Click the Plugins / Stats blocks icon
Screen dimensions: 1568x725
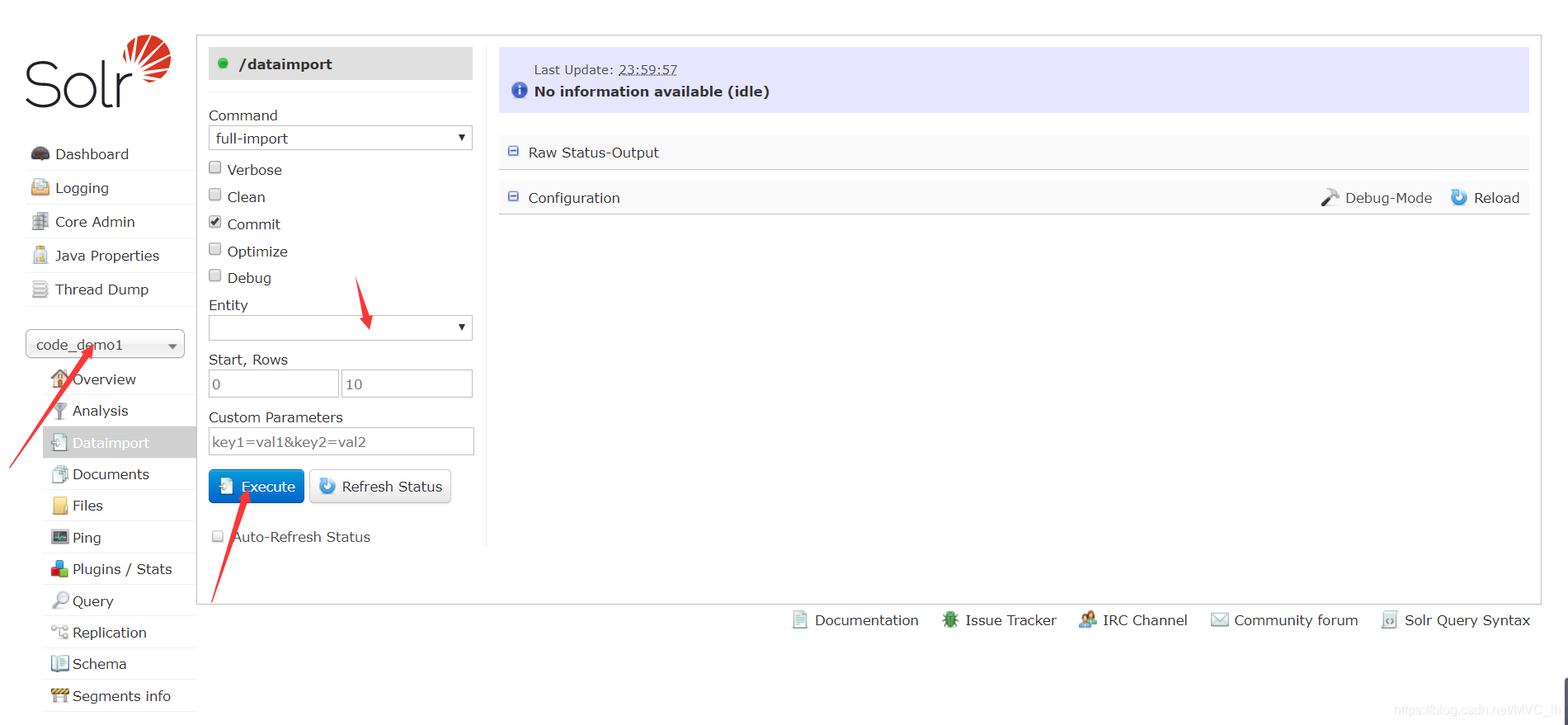(x=59, y=568)
